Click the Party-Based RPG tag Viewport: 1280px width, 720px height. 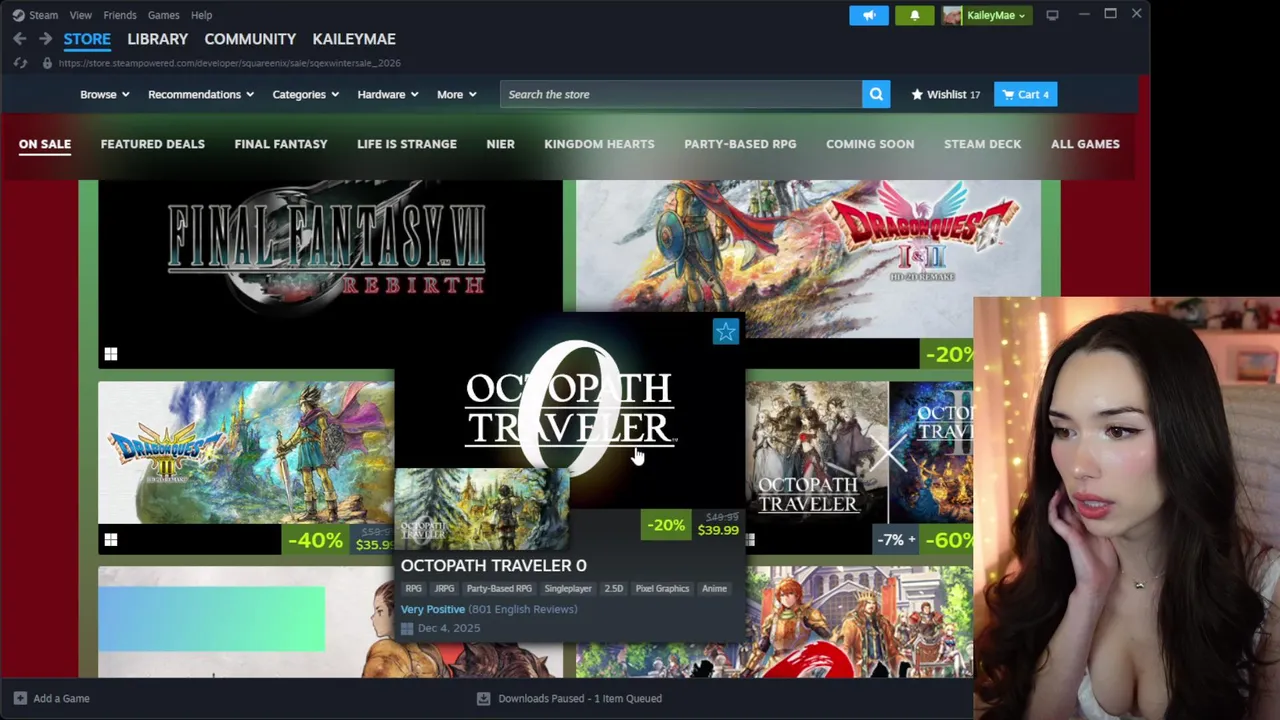pyautogui.click(x=499, y=589)
